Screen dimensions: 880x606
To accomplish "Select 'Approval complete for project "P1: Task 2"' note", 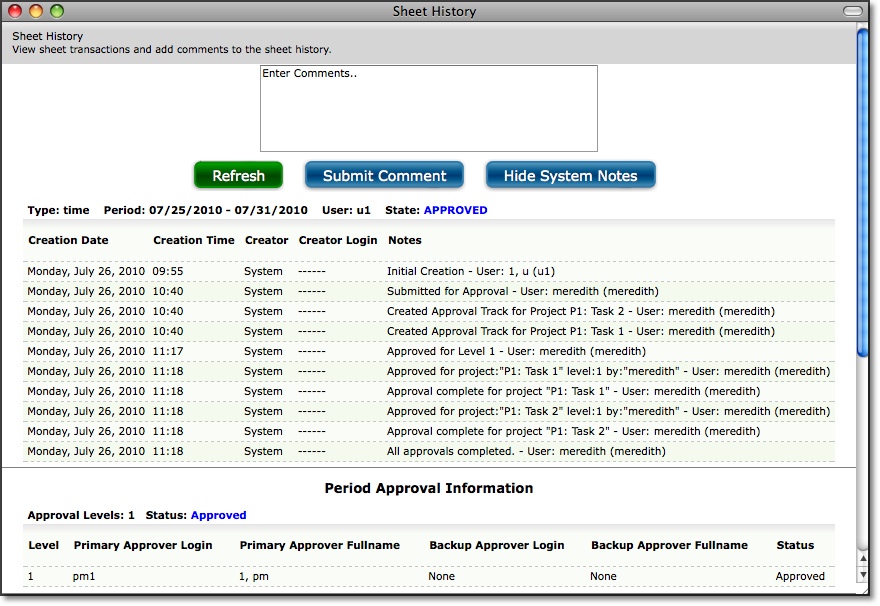I will [574, 431].
